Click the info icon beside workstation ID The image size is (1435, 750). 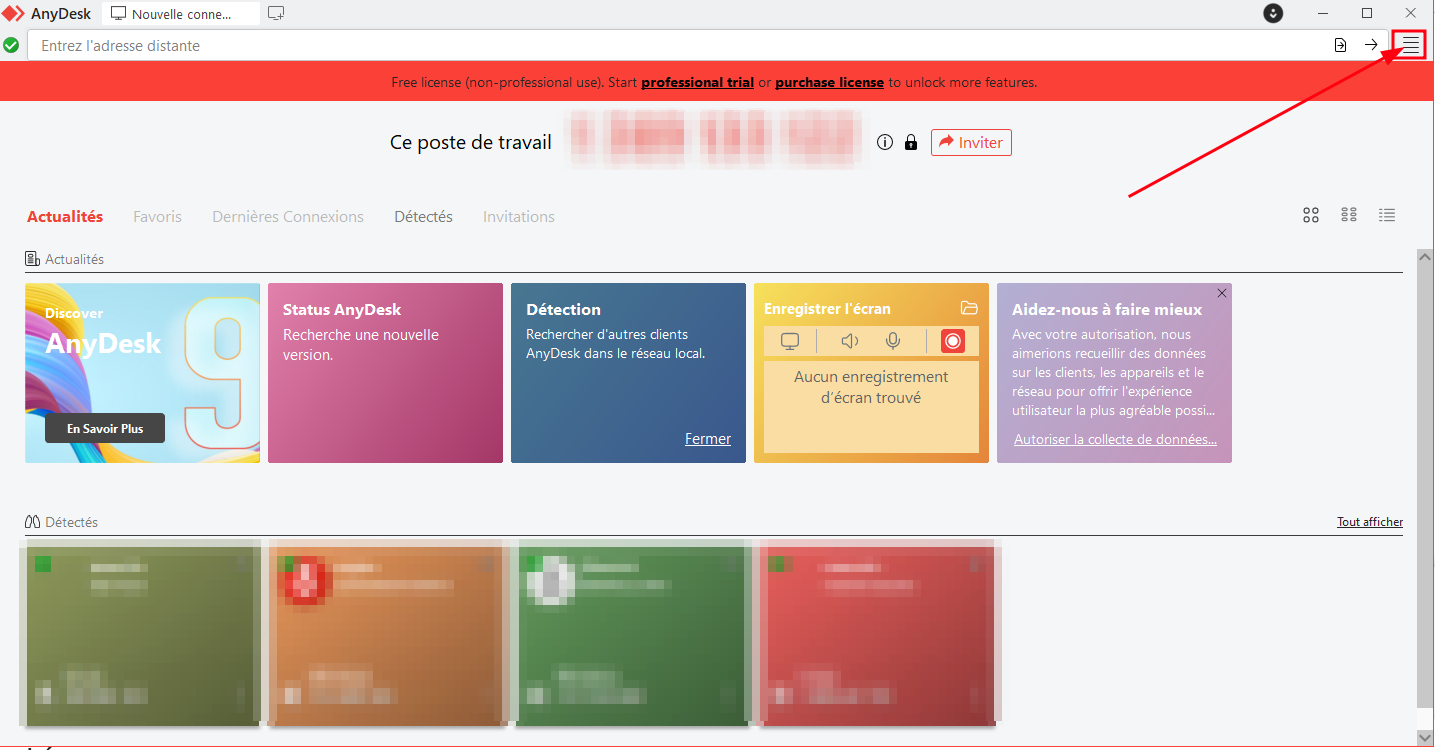pos(884,143)
